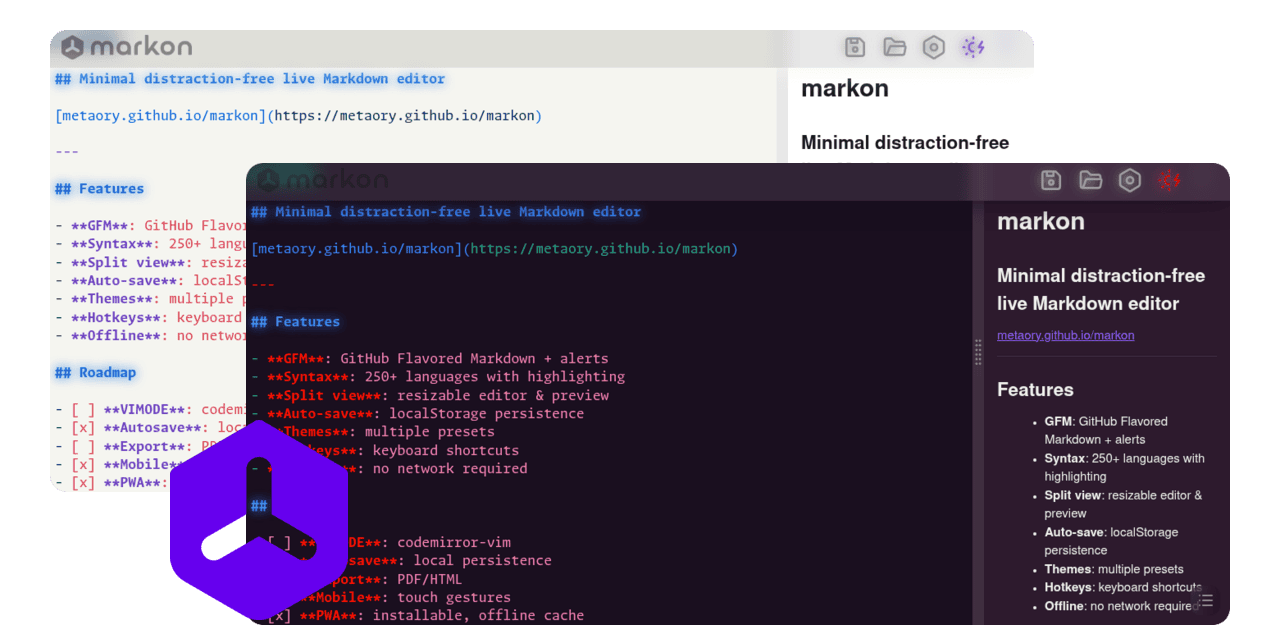1280x640 pixels.
Task: Open the metaory.github.io/markon link in dark preview
Action: tap(1065, 336)
